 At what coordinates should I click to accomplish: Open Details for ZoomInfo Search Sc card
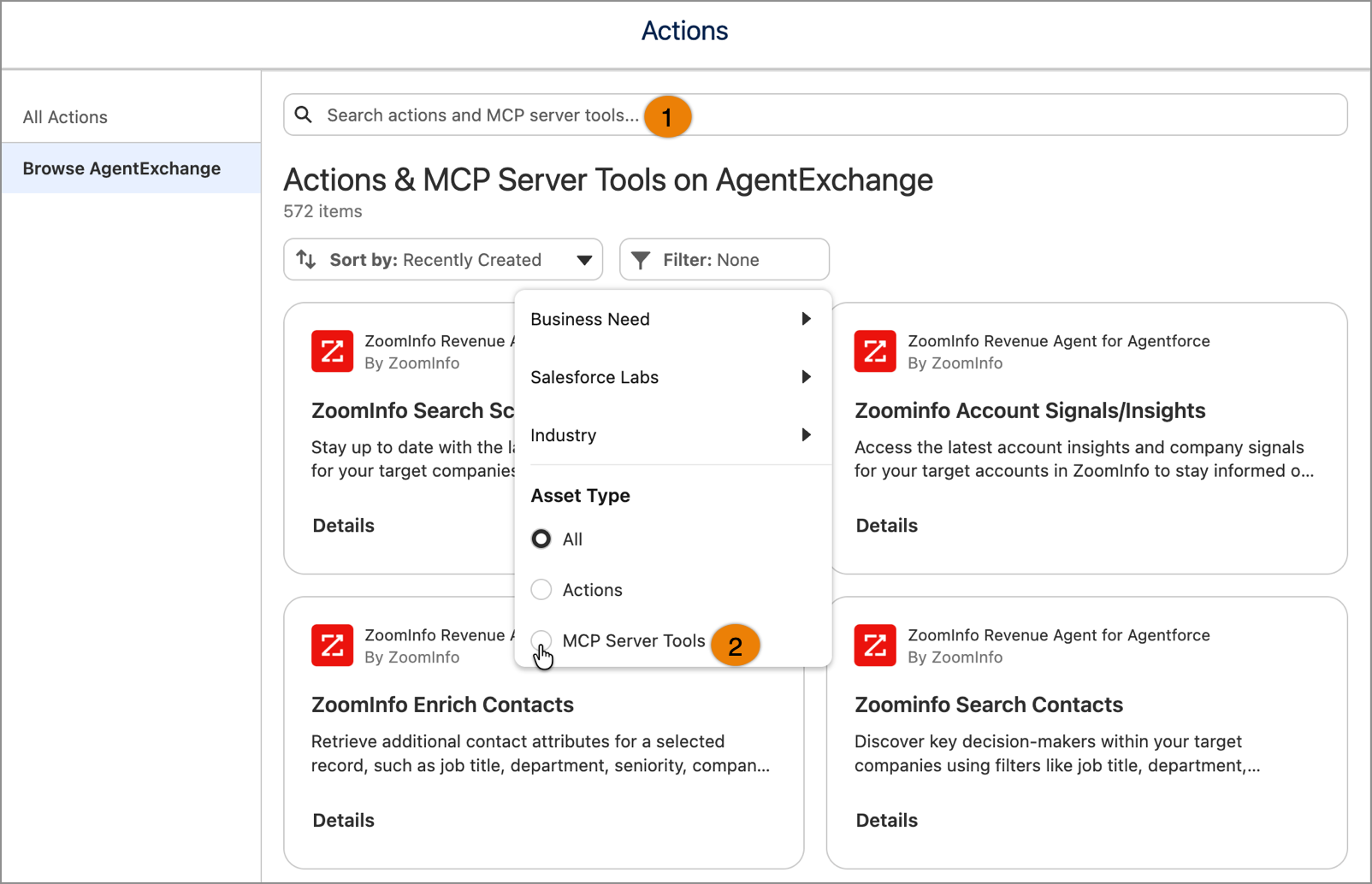tap(344, 526)
